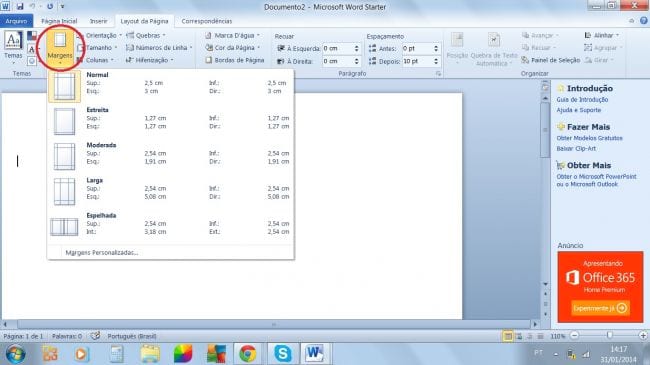Open the Temas themes gallery

click(x=13, y=48)
